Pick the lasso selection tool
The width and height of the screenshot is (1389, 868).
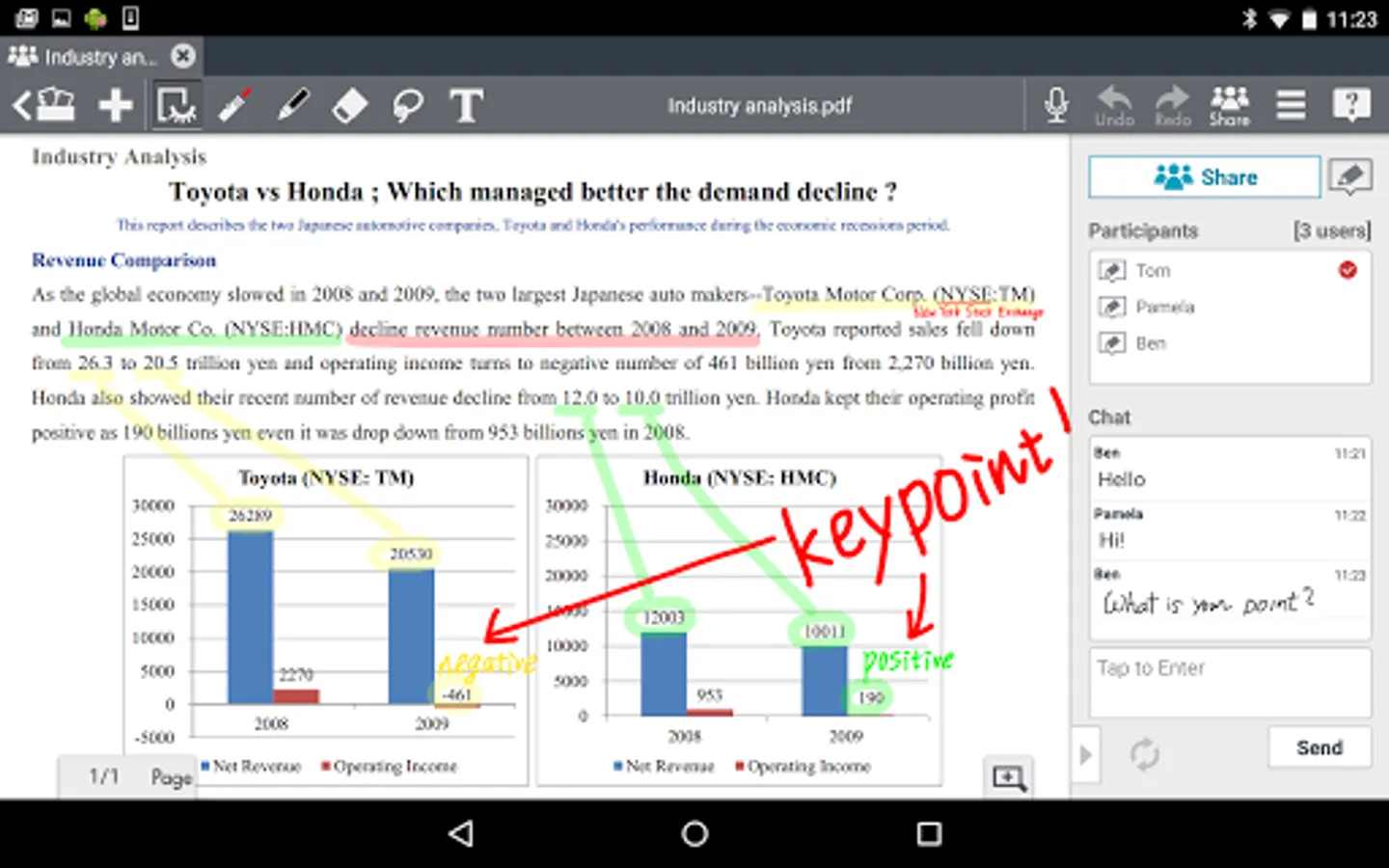(x=407, y=104)
